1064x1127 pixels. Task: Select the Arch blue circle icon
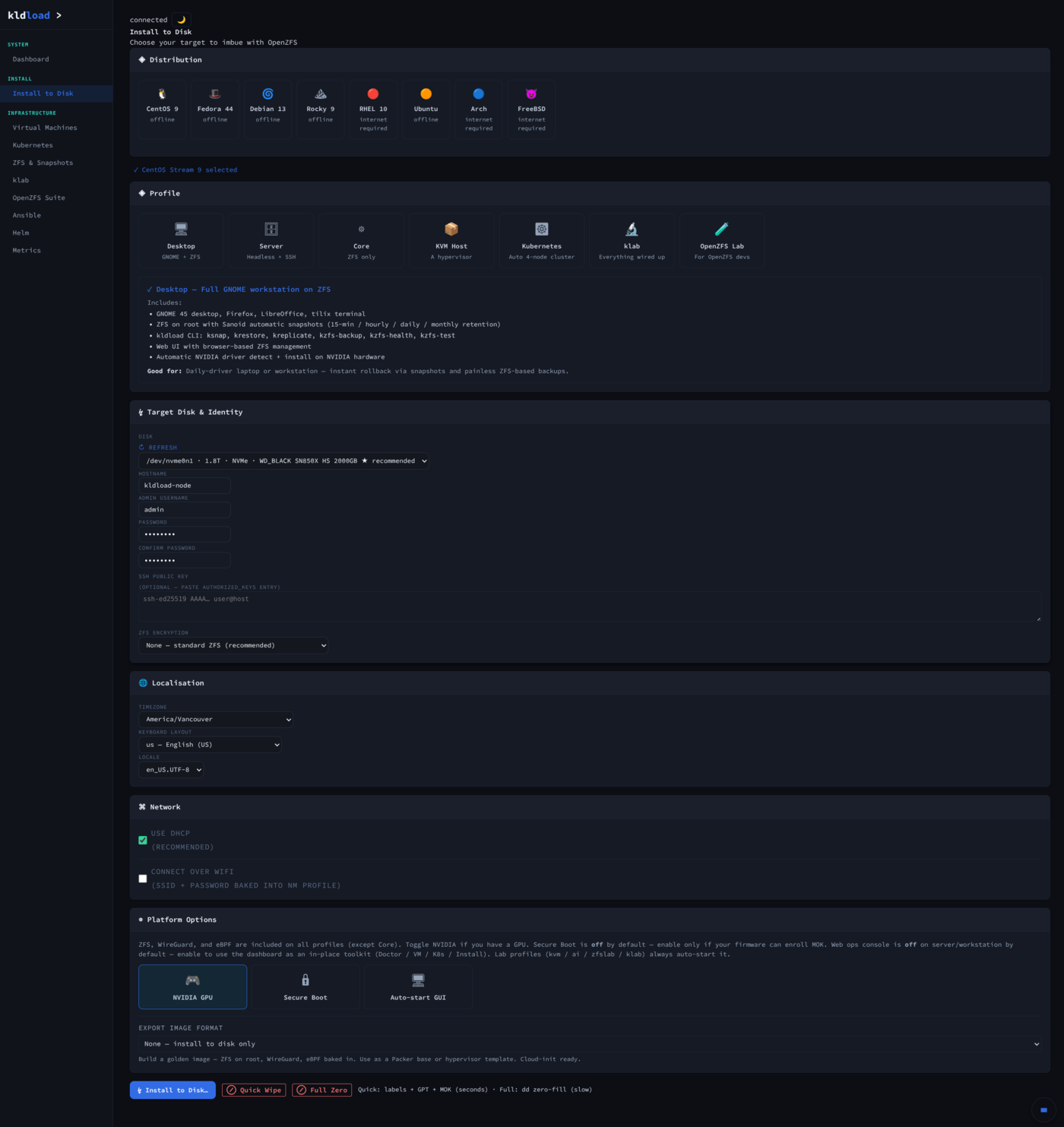(x=479, y=93)
